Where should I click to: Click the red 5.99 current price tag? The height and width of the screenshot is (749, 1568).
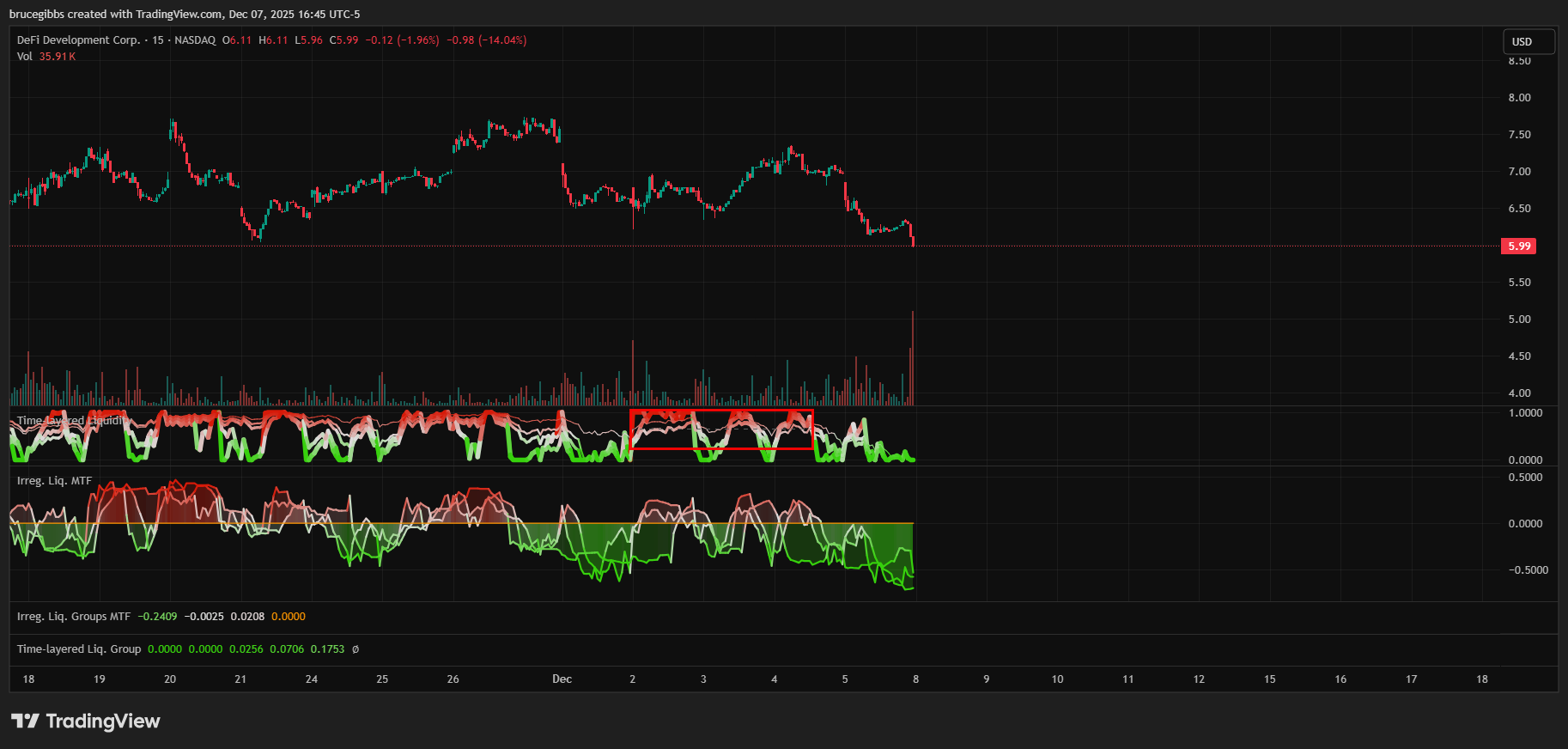(x=1518, y=247)
